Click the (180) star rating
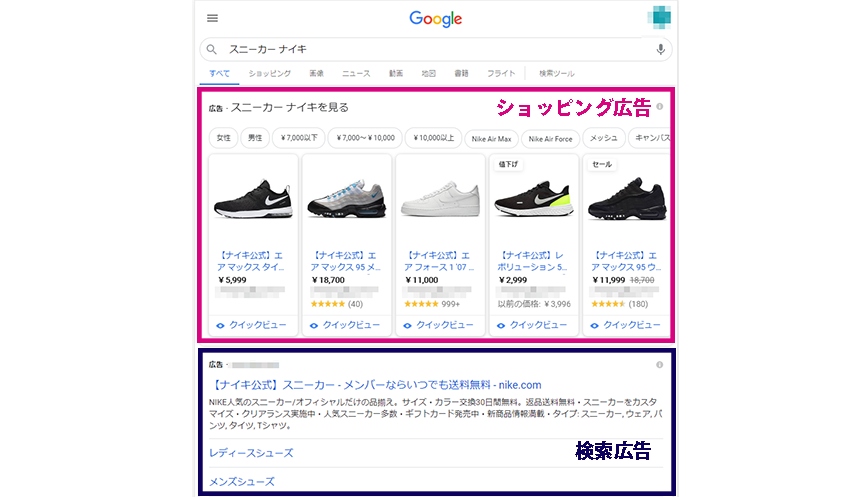 pyautogui.click(x=619, y=304)
